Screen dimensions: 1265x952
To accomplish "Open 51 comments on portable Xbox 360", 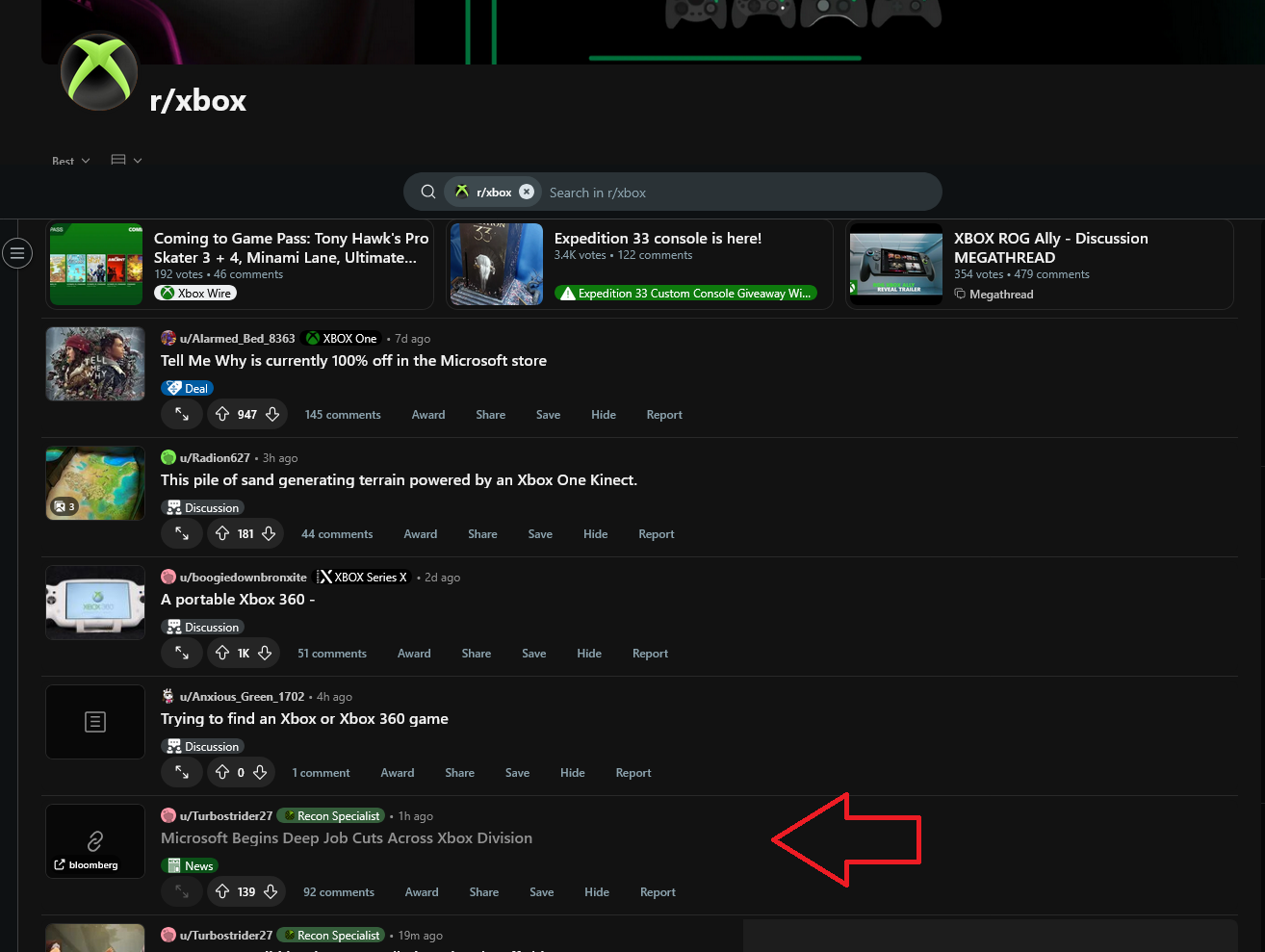I will pyautogui.click(x=332, y=653).
